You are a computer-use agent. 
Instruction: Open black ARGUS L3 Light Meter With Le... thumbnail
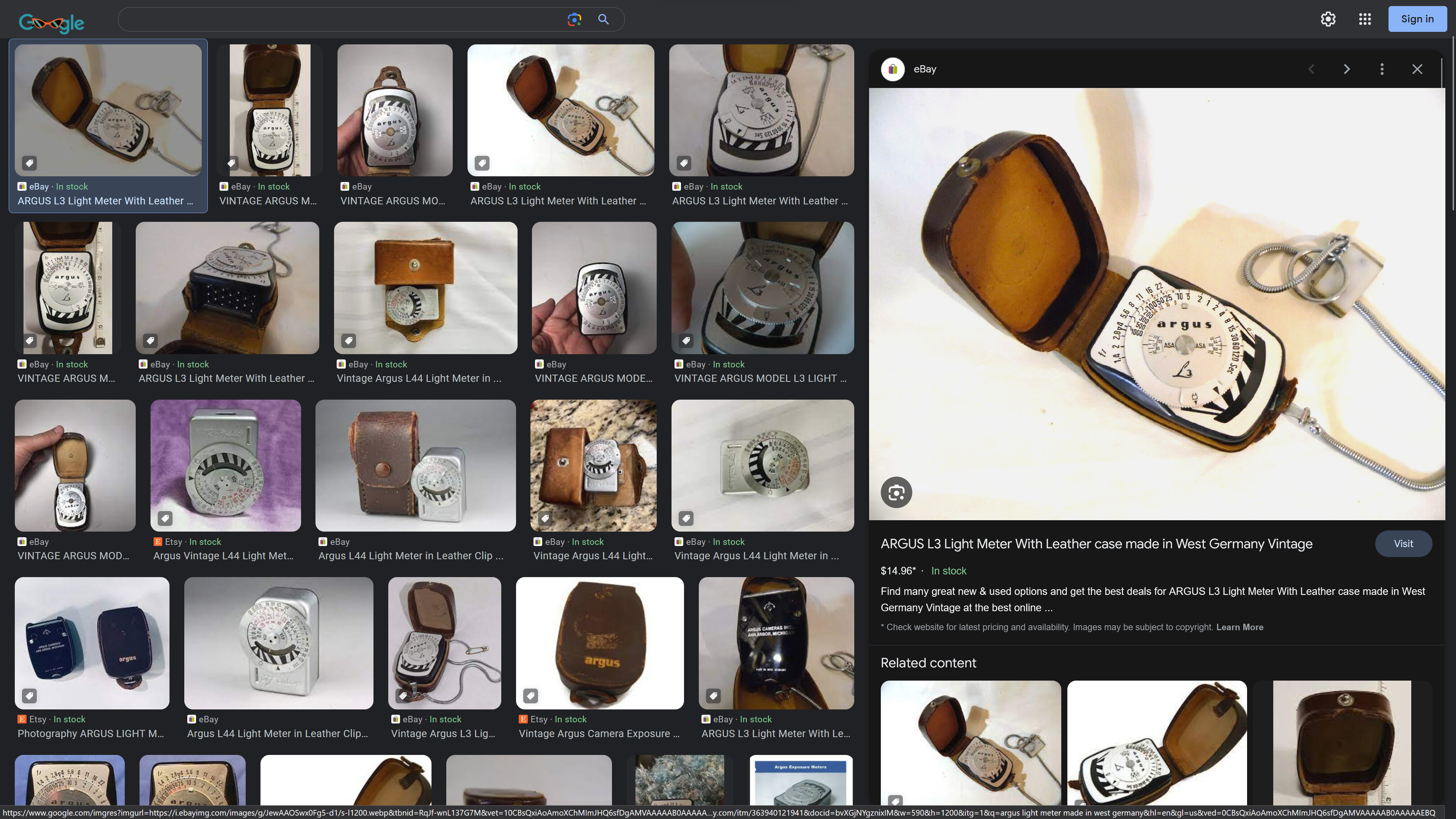[776, 643]
